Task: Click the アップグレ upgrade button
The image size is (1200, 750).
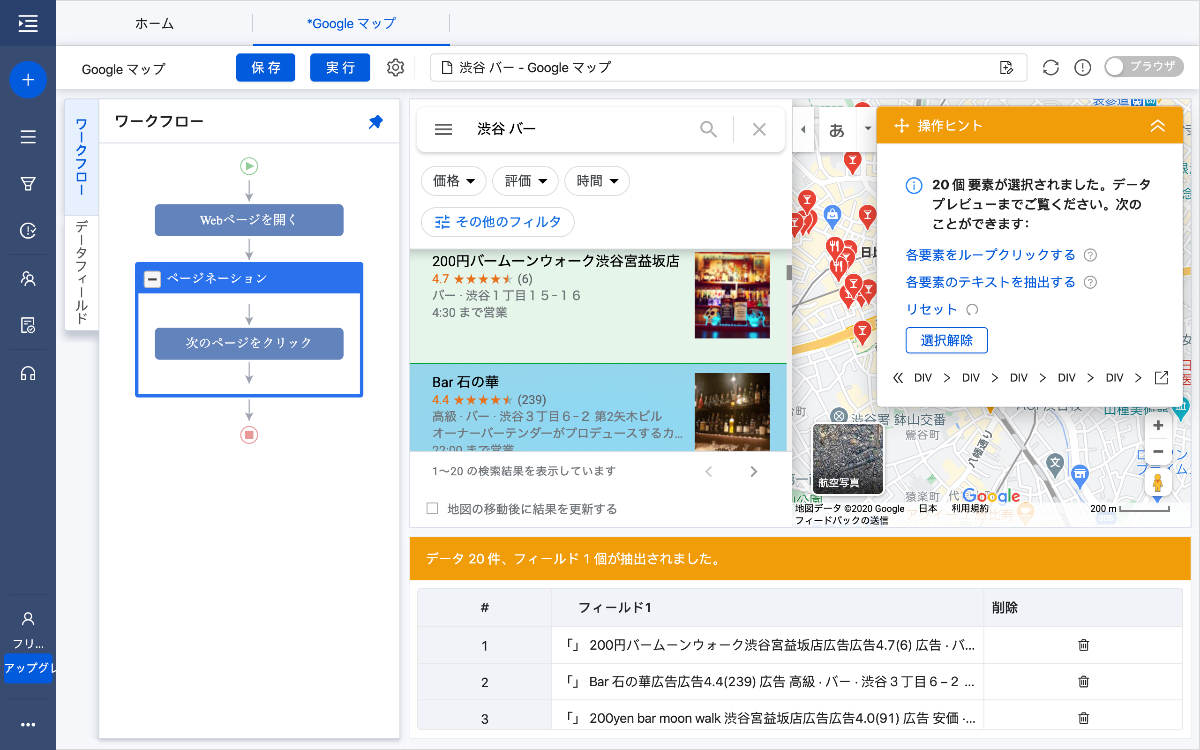Action: 28,668
